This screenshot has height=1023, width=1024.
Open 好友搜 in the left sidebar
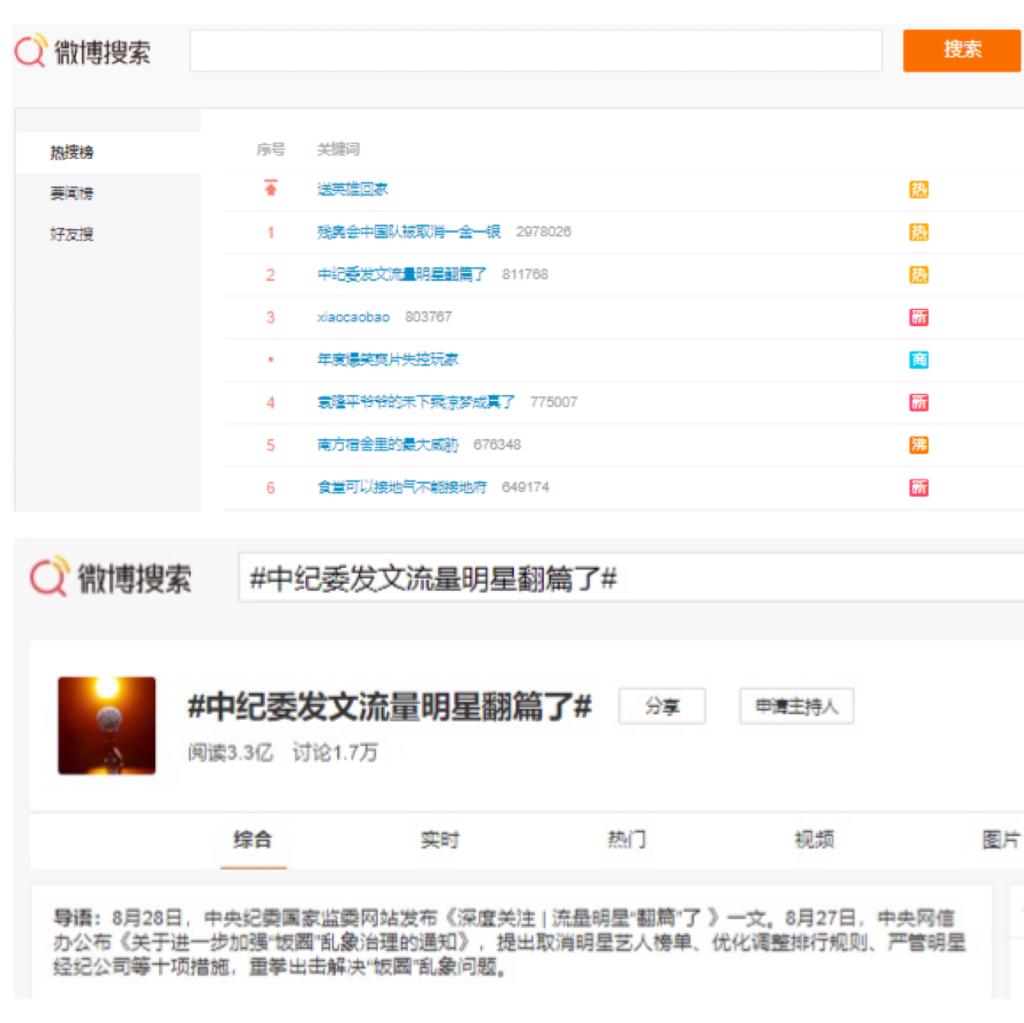[72, 234]
